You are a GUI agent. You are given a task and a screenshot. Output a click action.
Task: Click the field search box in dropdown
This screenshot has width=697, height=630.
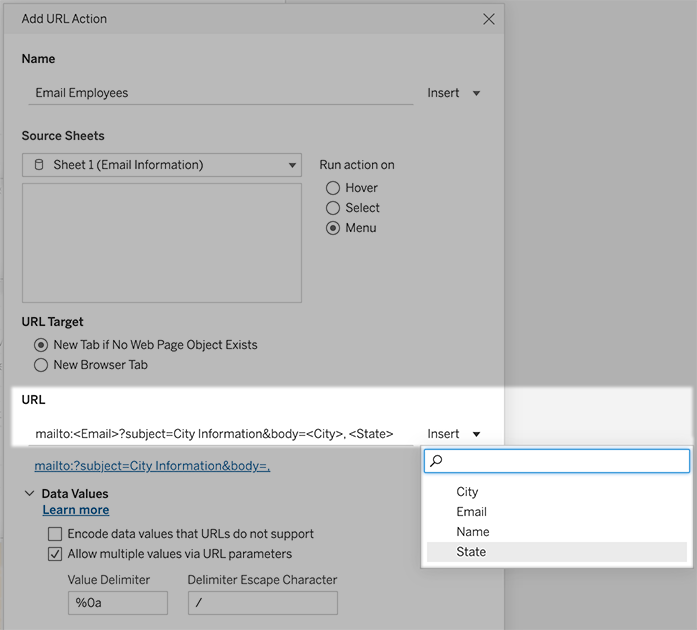click(x=557, y=461)
